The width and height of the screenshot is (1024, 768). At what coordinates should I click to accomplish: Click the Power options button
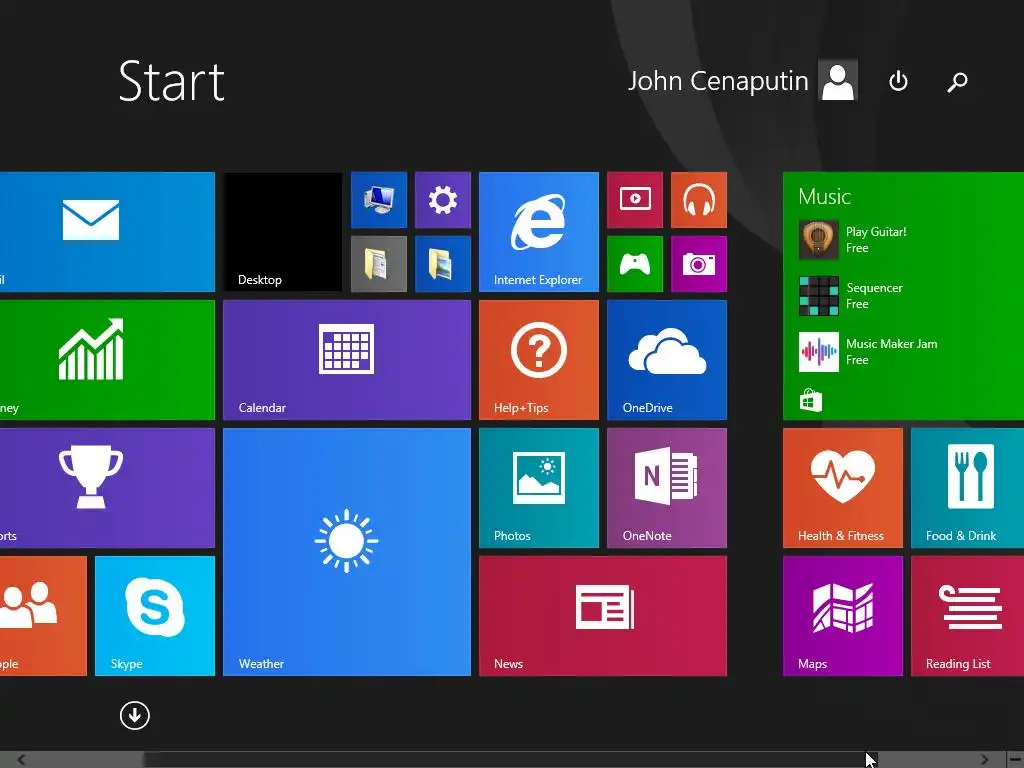(899, 81)
